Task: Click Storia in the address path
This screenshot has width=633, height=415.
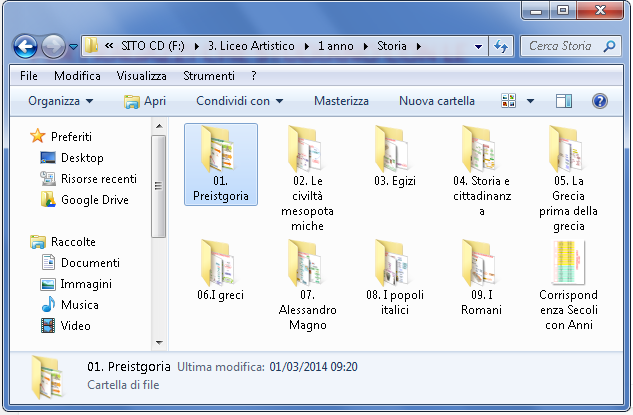Action: (392, 46)
